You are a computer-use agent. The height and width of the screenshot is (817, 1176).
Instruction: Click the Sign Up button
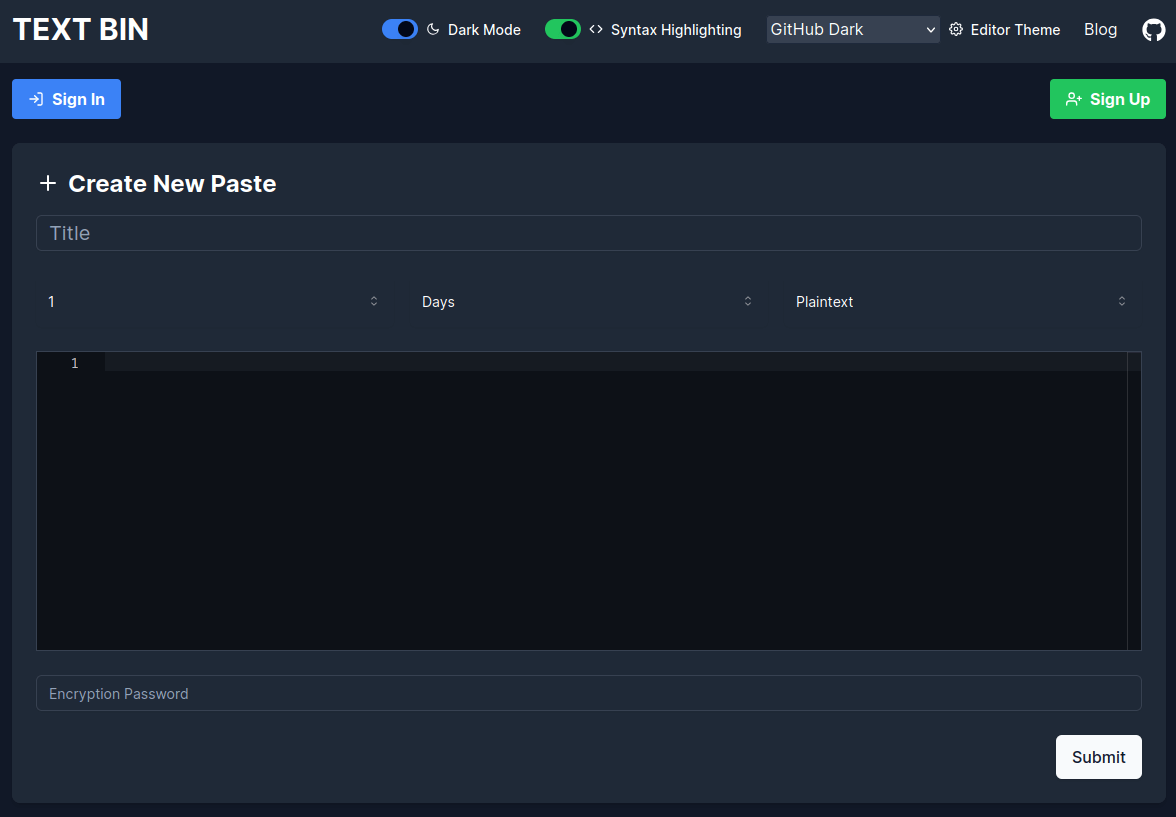tap(1108, 99)
